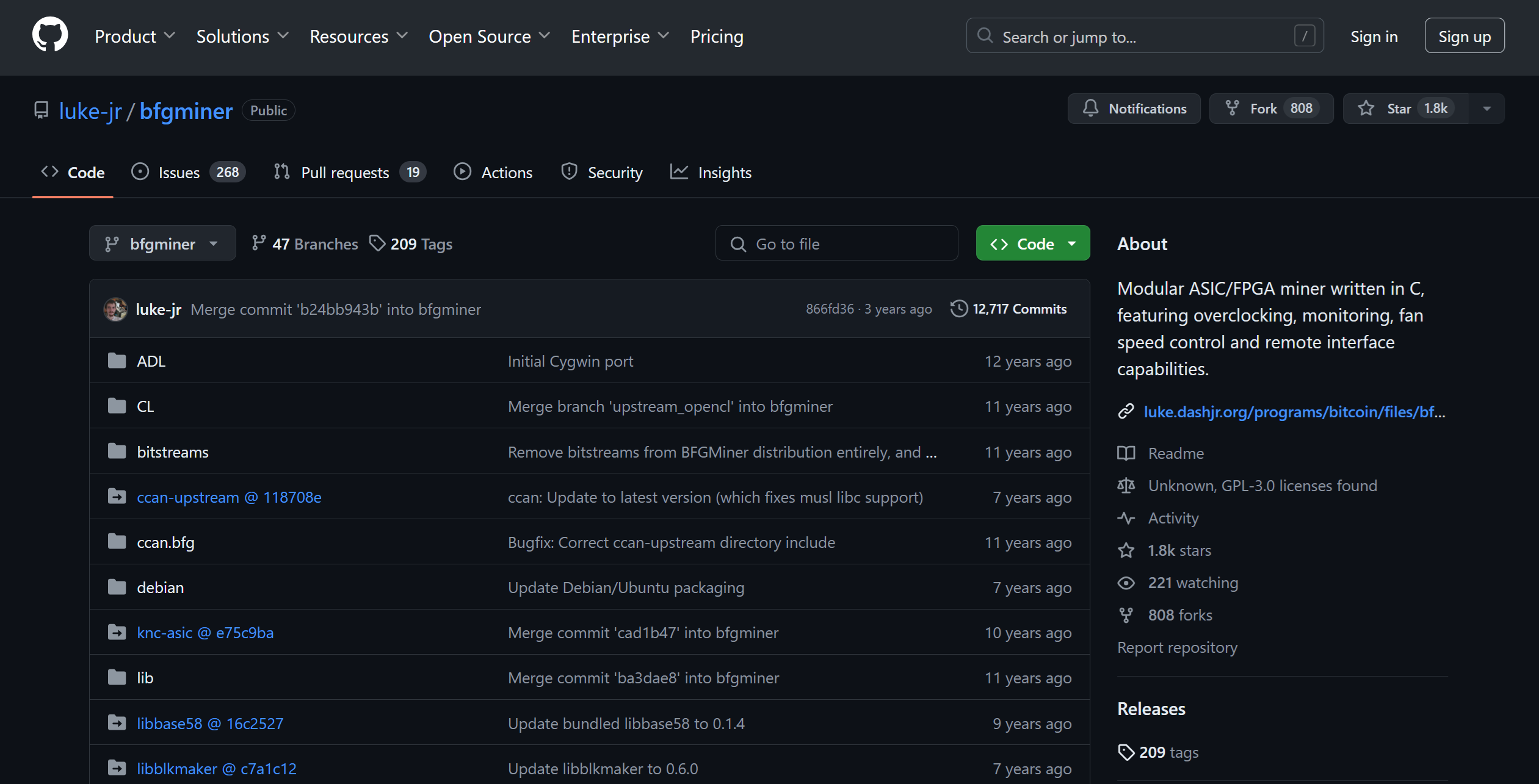Switch to the Issues tab
This screenshot has height=784, width=1539.
pos(189,173)
